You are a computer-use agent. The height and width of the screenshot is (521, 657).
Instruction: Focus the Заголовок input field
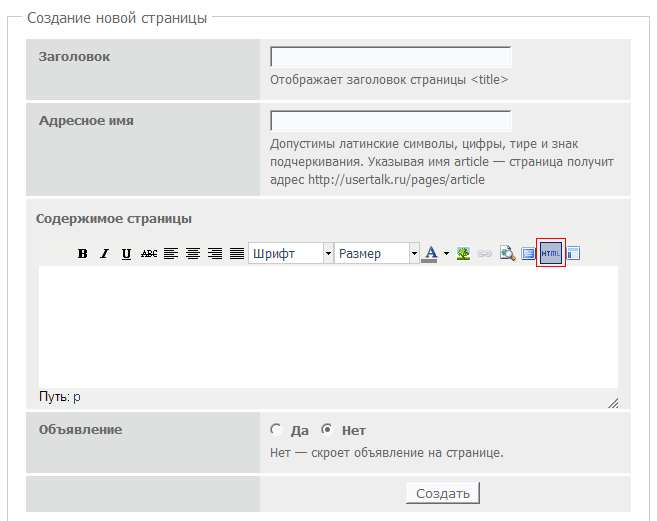(x=391, y=57)
